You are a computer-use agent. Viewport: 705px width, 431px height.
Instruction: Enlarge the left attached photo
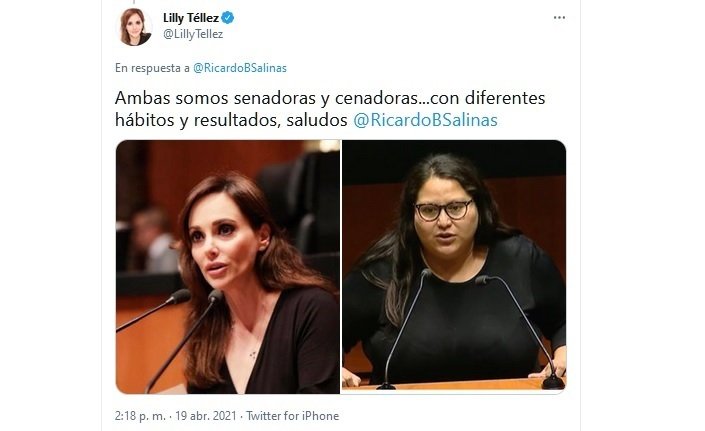coord(228,267)
